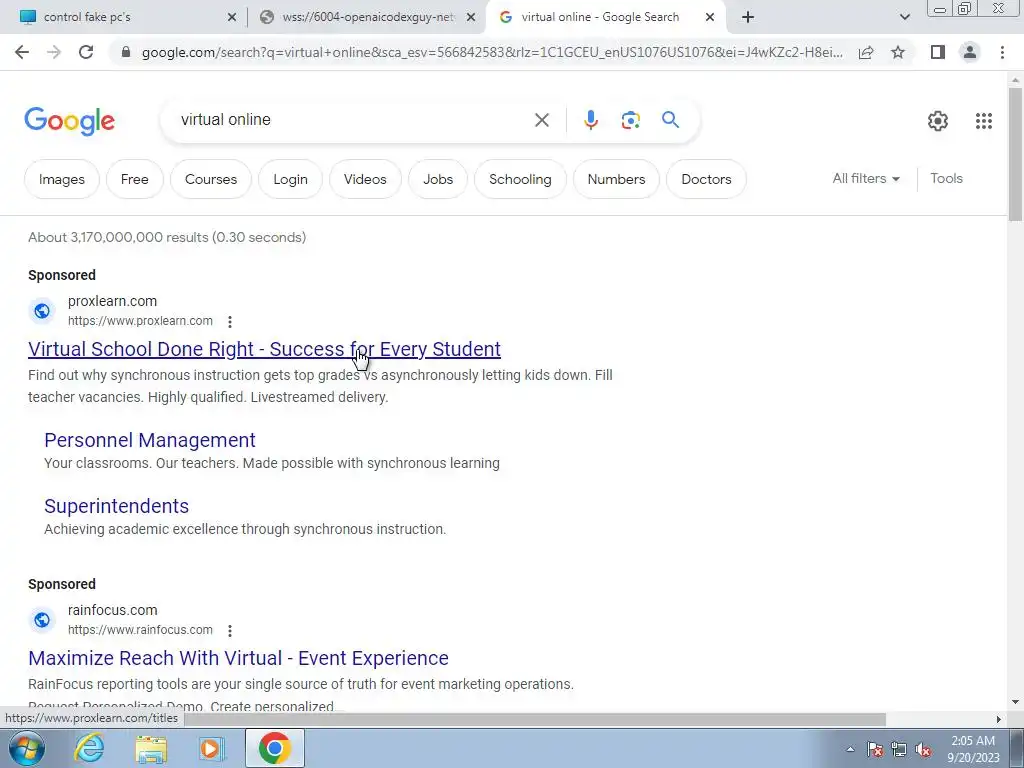This screenshot has height=768, width=1024.
Task: Open Maximize Reach With Virtual result
Action: [238, 658]
